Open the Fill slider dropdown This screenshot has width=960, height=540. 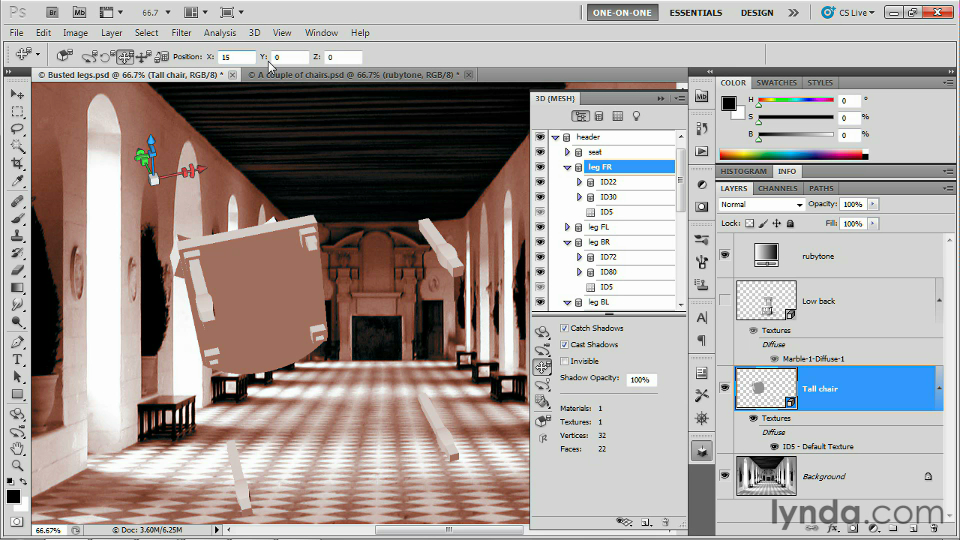pos(873,223)
